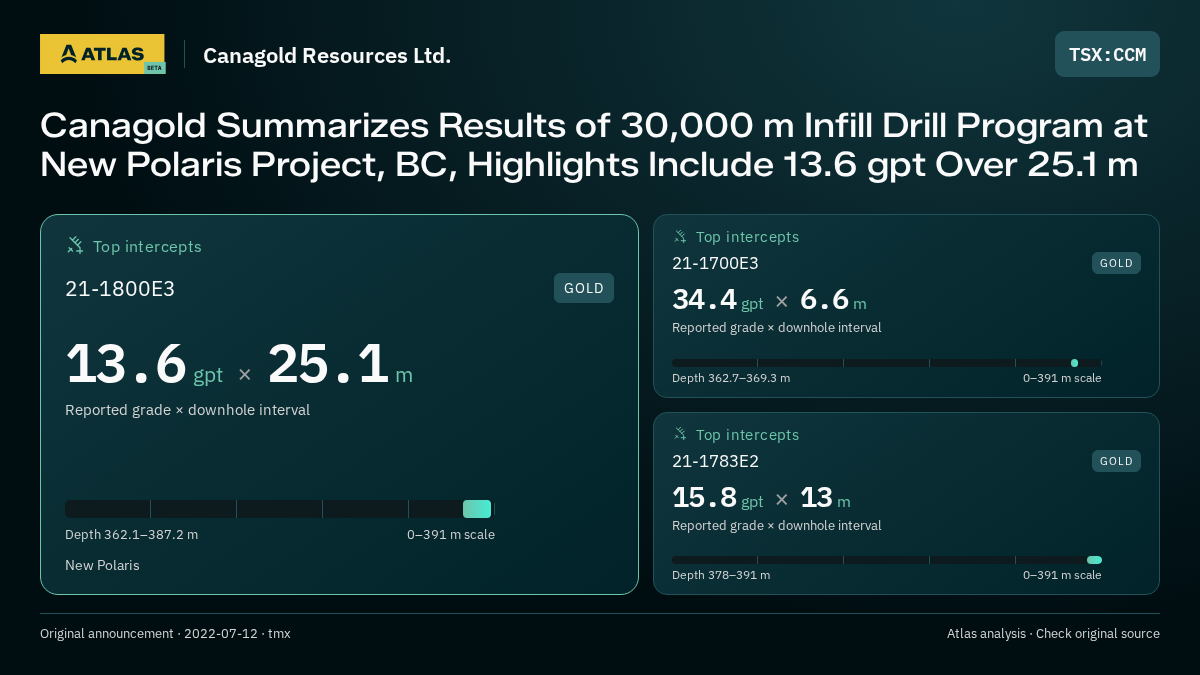Click 'Depth 362.7–369.3 m' label
1200x675 pixels.
tap(731, 378)
